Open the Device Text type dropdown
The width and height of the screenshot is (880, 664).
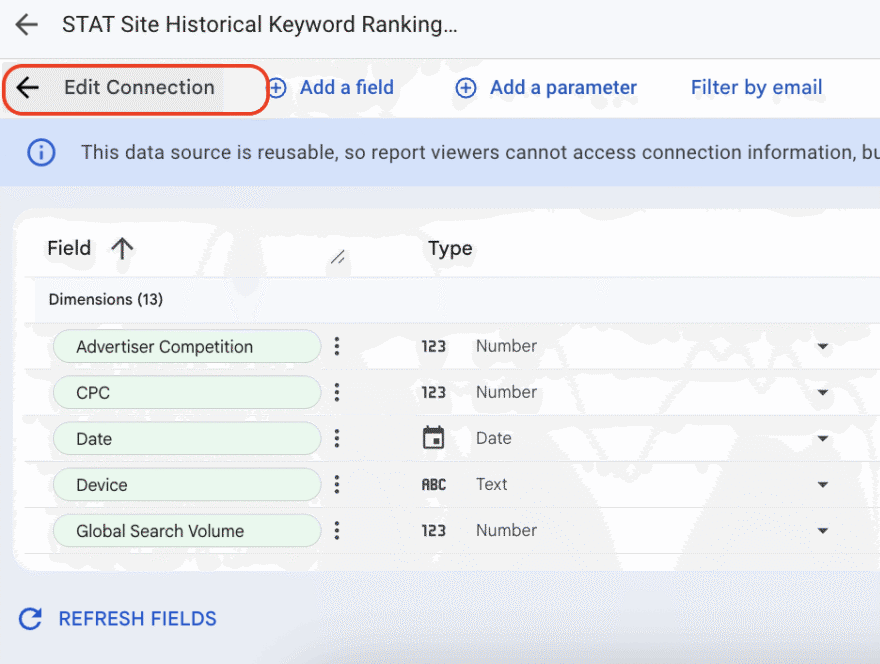point(822,485)
